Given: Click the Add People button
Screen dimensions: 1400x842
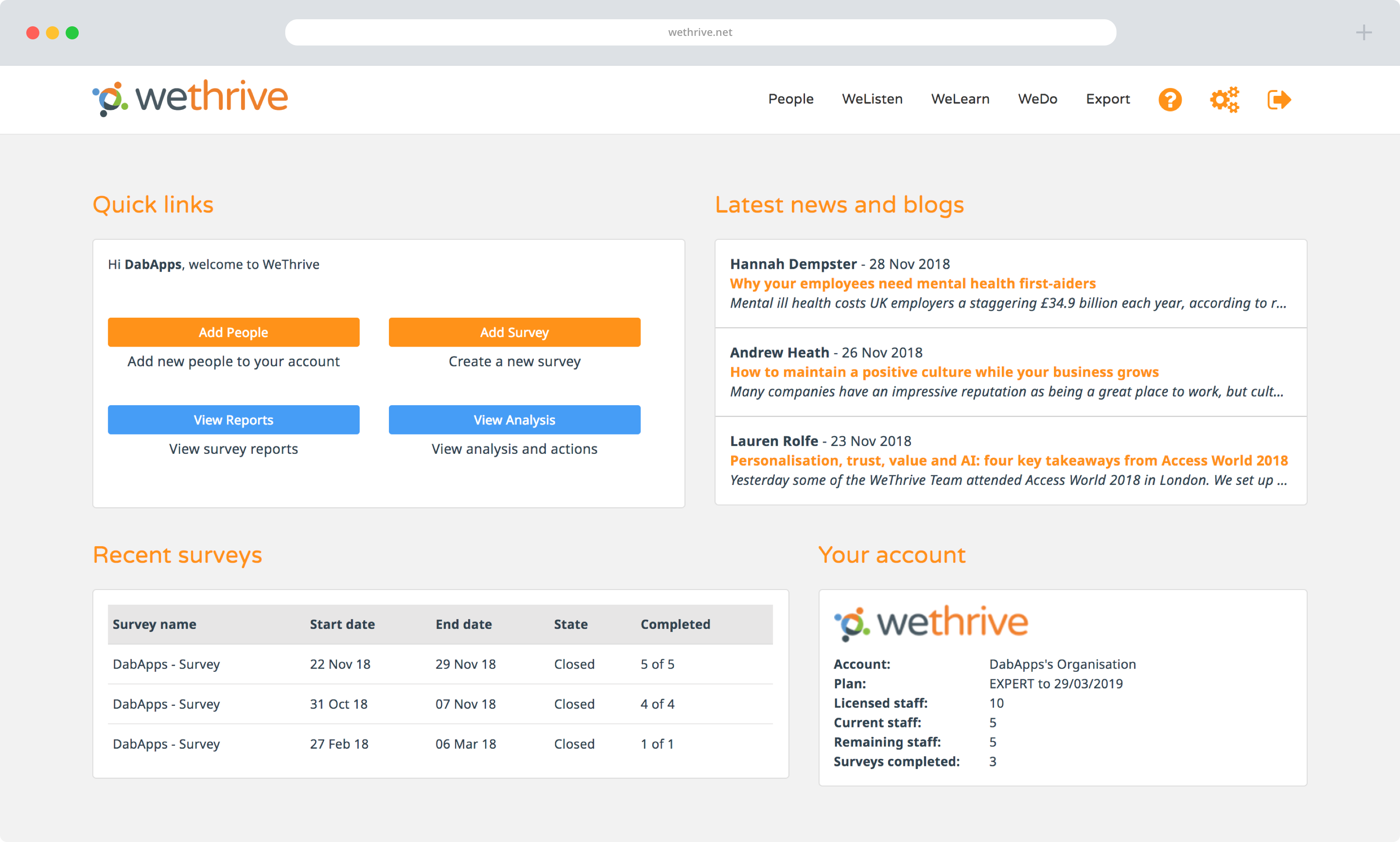Looking at the screenshot, I should [x=234, y=332].
